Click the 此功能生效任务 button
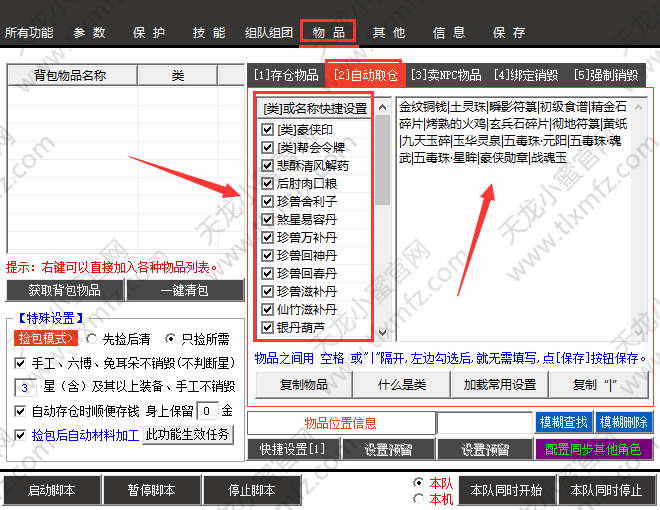Image resolution: width=660 pixels, height=510 pixels. (187, 434)
